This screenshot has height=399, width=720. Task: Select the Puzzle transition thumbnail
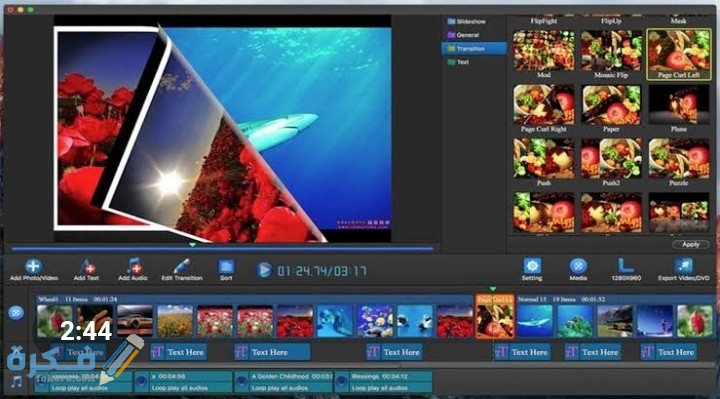point(678,158)
